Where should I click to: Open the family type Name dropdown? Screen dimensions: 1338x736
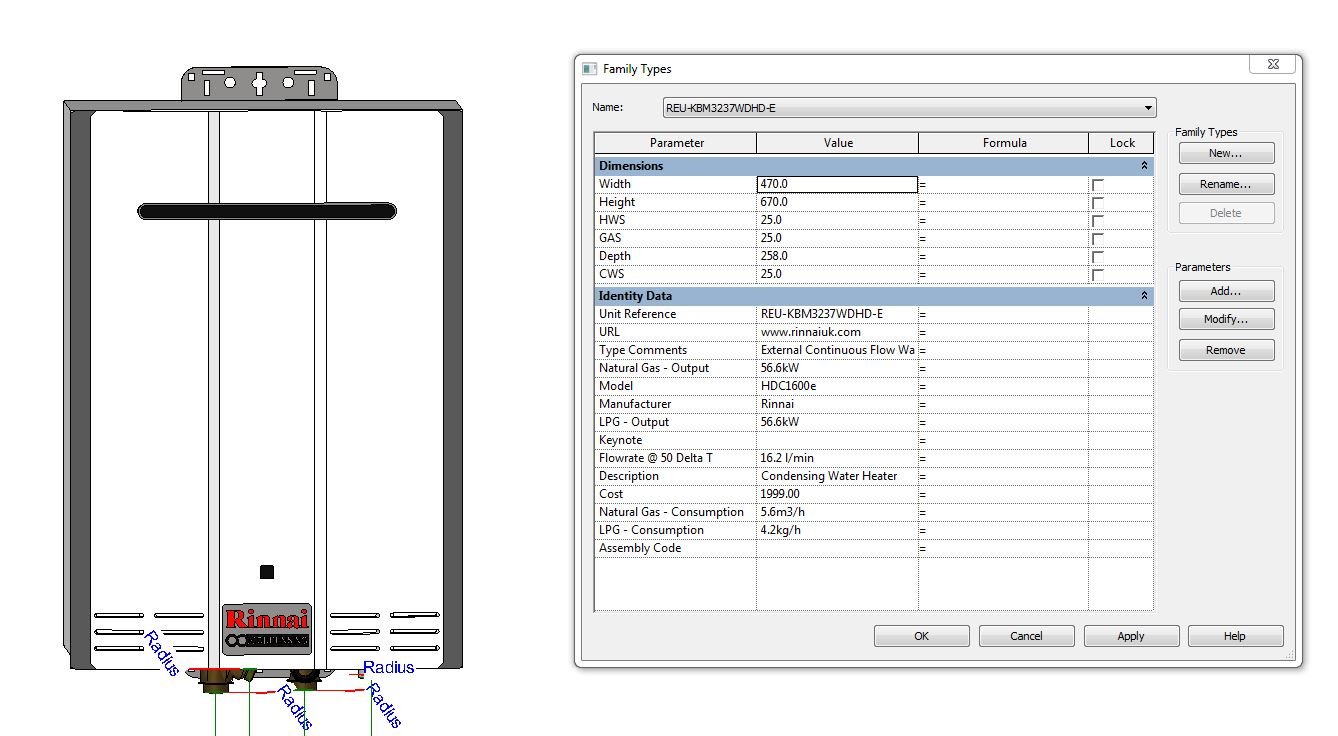tap(1149, 108)
